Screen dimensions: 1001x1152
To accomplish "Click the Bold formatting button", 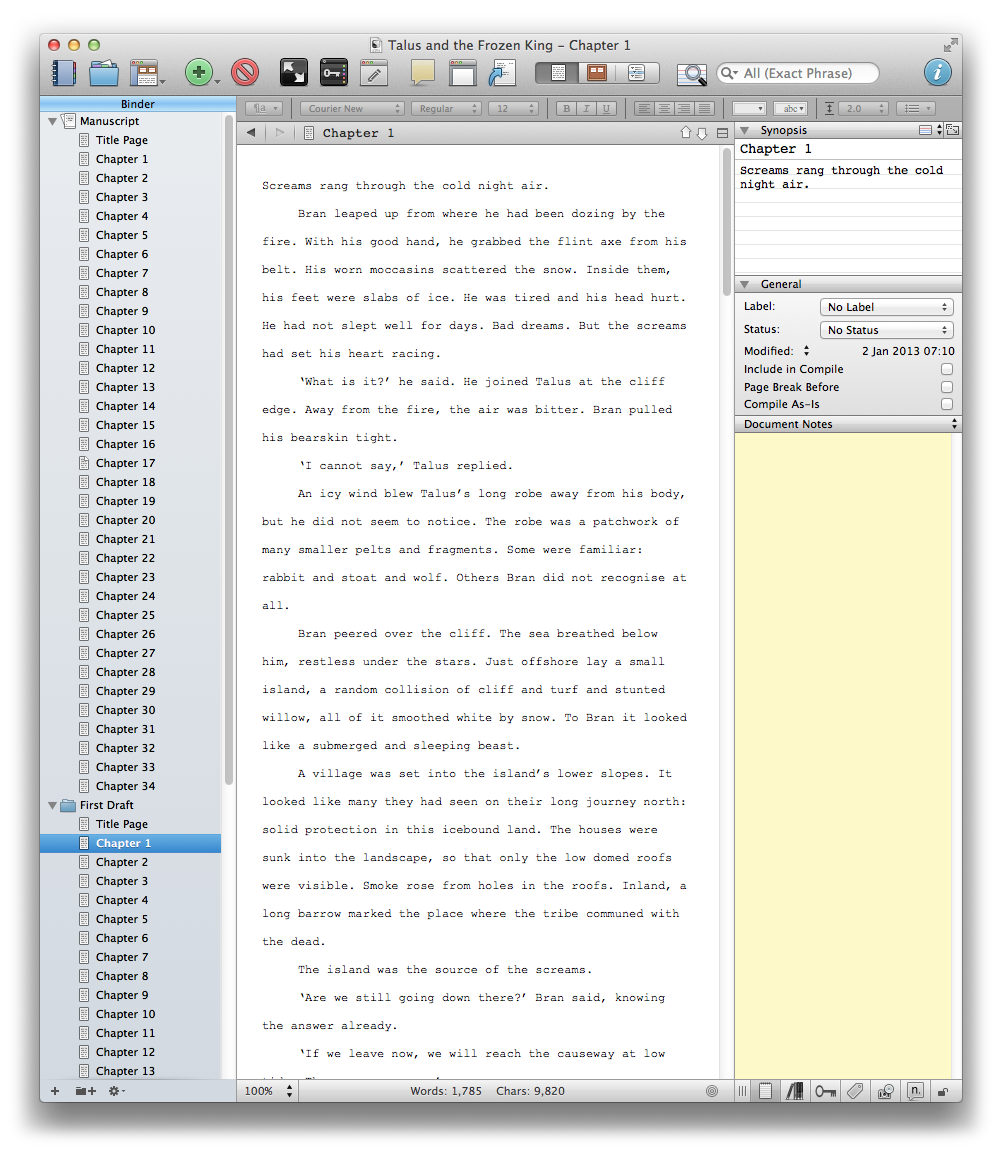I will point(567,108).
